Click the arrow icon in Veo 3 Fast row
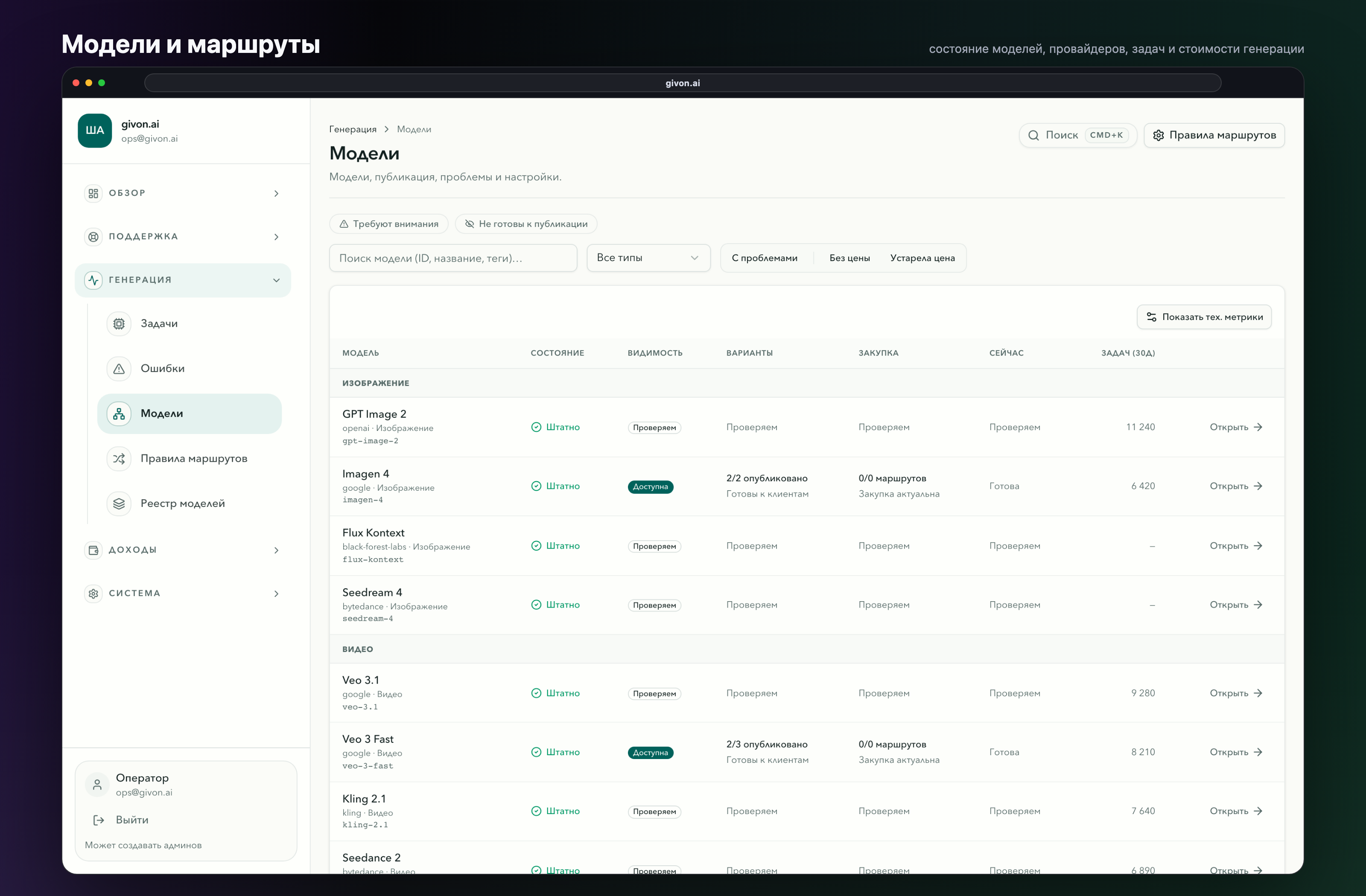 click(x=1258, y=753)
